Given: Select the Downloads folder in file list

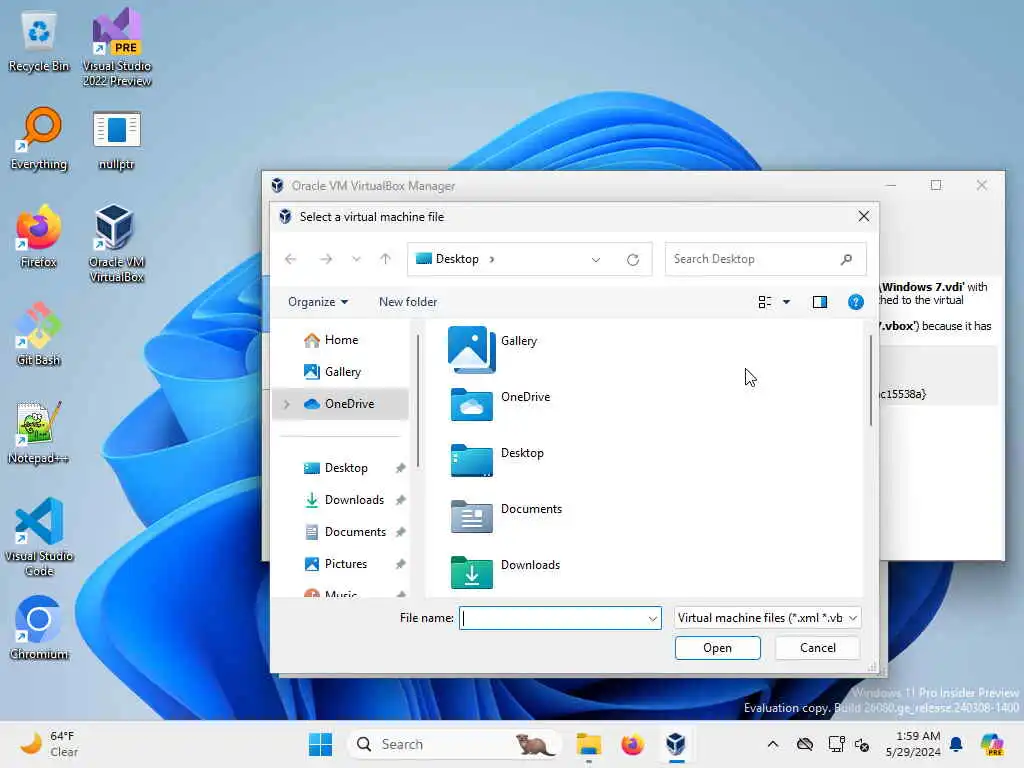Looking at the screenshot, I should click(505, 572).
